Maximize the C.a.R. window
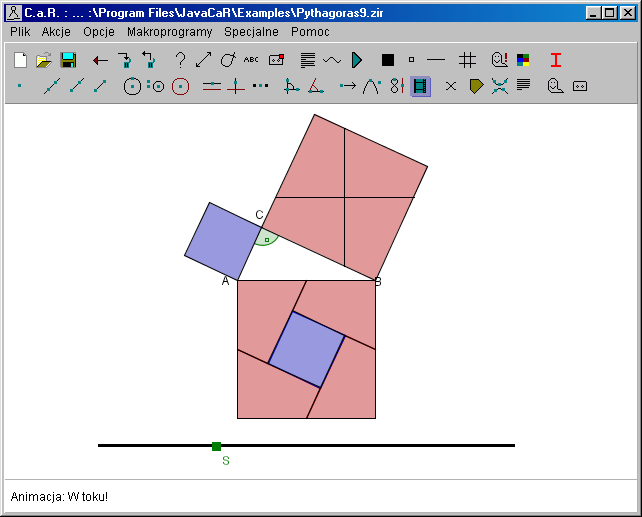 click(x=610, y=13)
